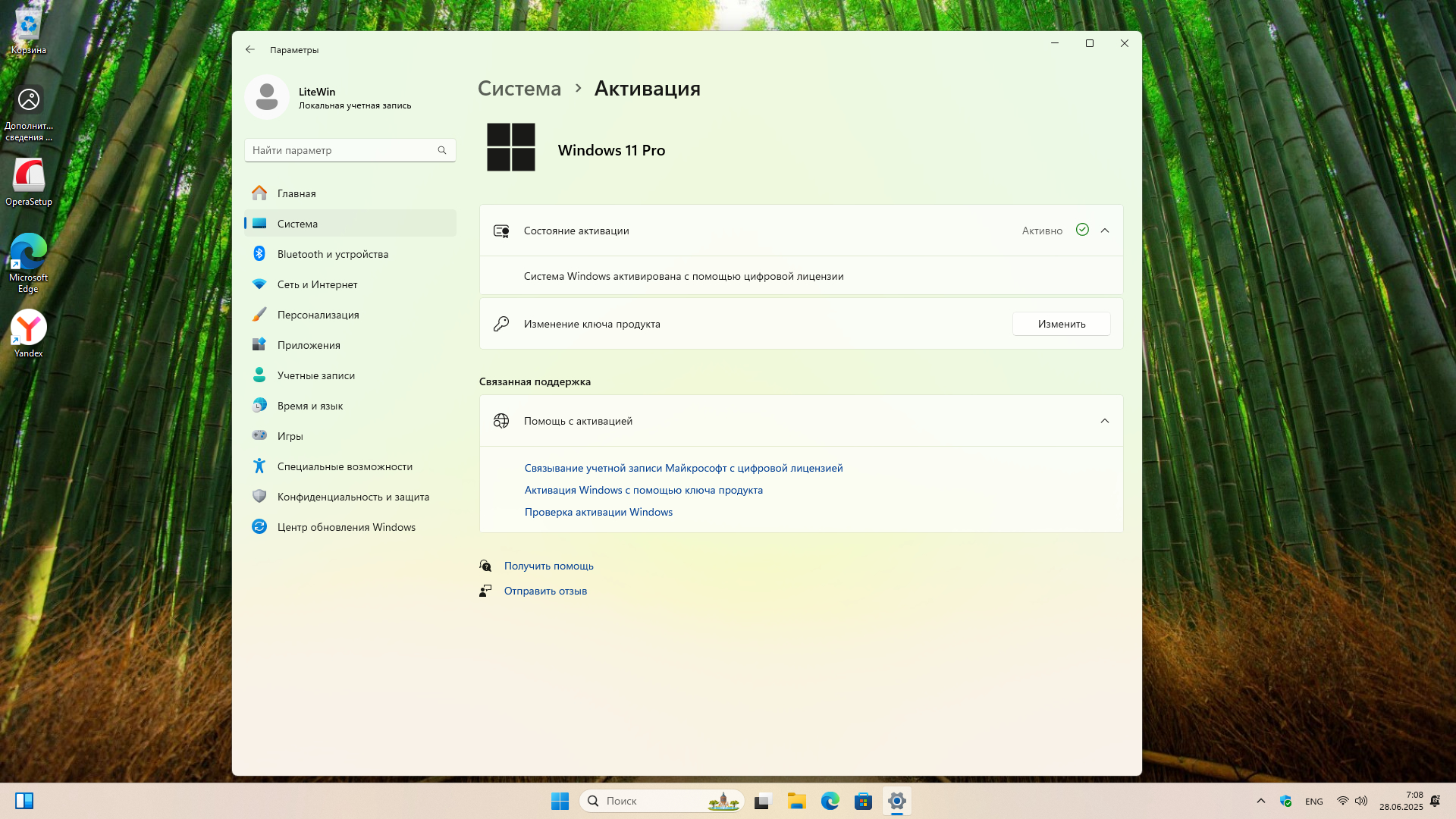
Task: Click the Система breadcrumb
Action: pos(519,89)
